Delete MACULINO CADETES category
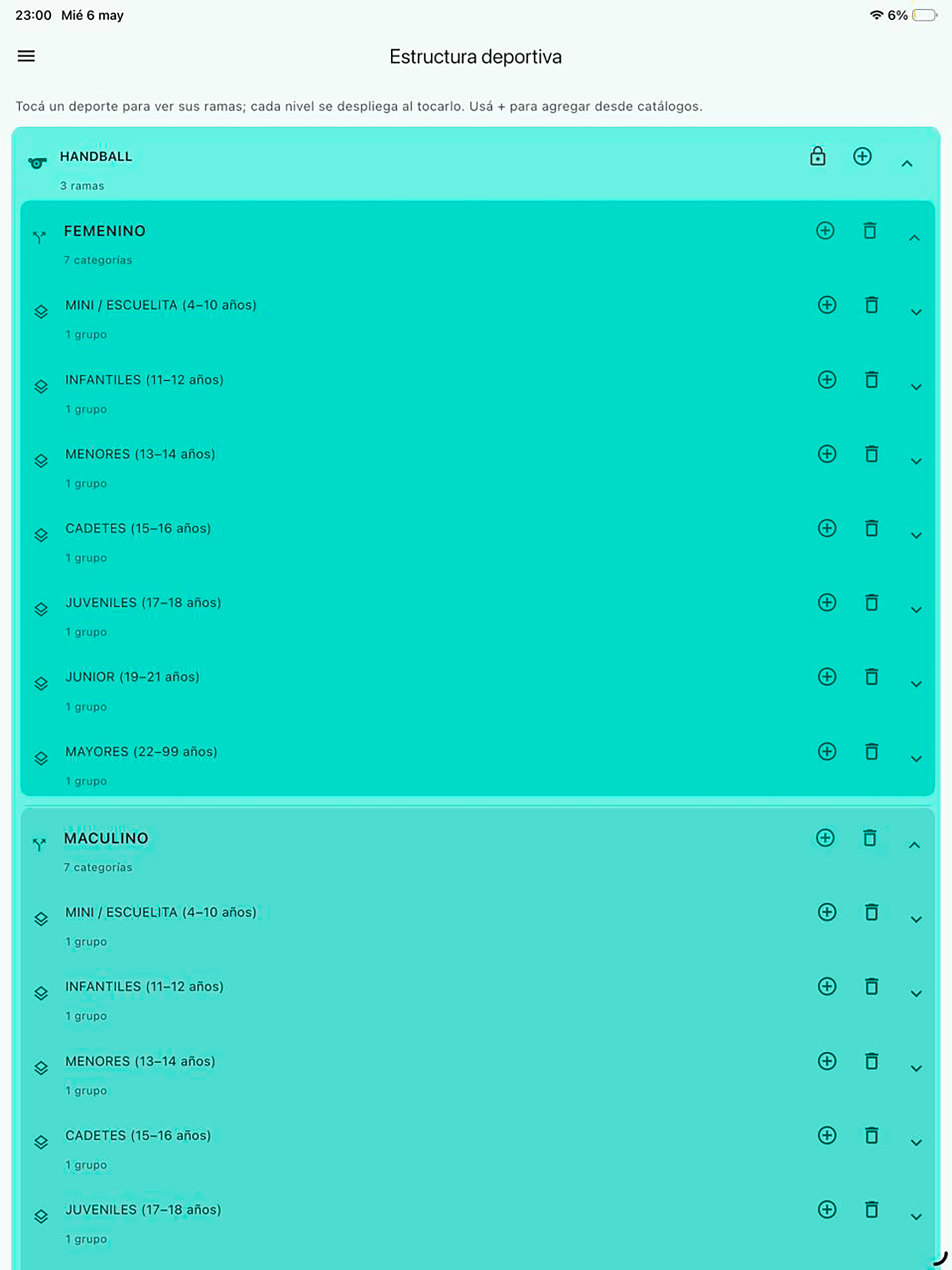 872,1135
